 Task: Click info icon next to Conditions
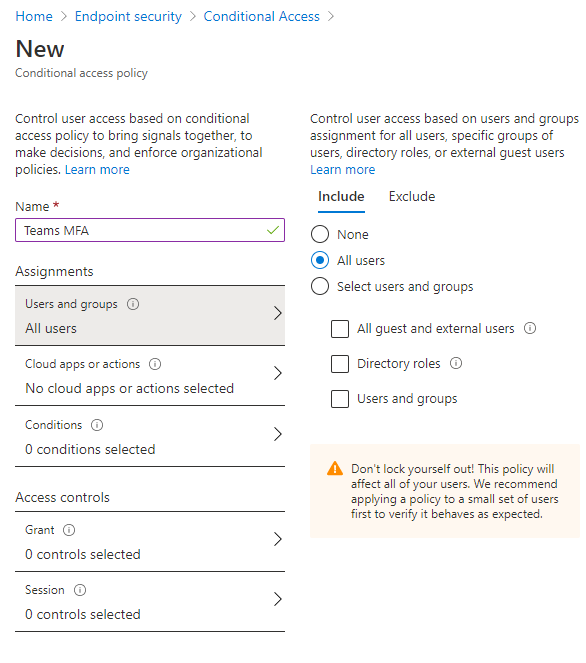point(97,425)
